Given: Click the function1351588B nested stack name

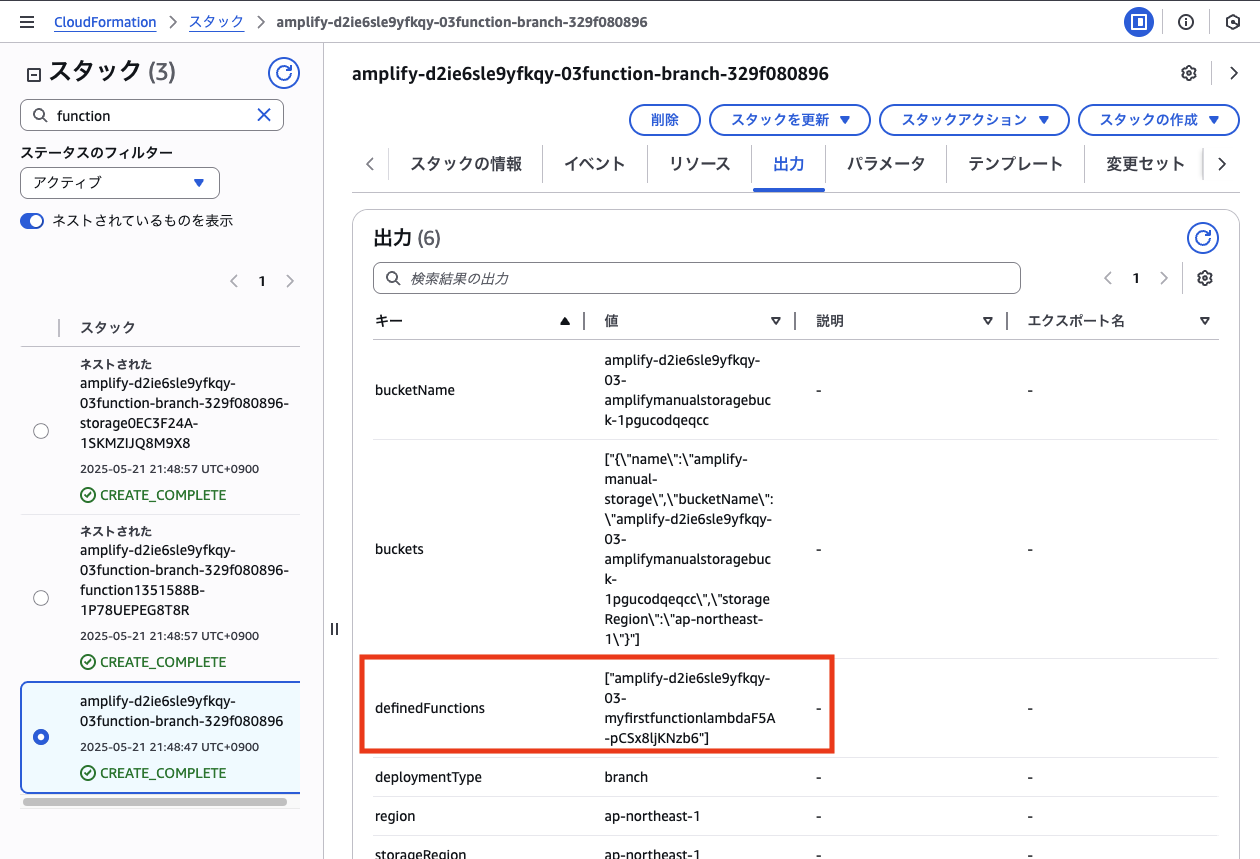Looking at the screenshot, I should pyautogui.click(x=184, y=580).
